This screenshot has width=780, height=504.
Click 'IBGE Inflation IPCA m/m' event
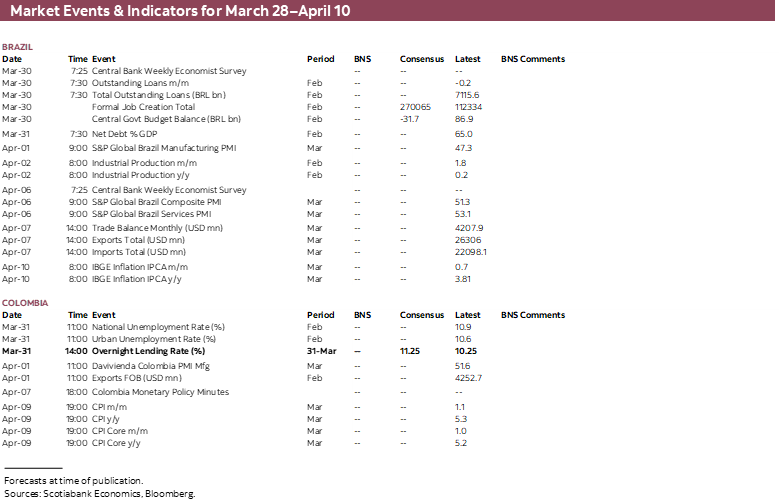click(x=140, y=267)
